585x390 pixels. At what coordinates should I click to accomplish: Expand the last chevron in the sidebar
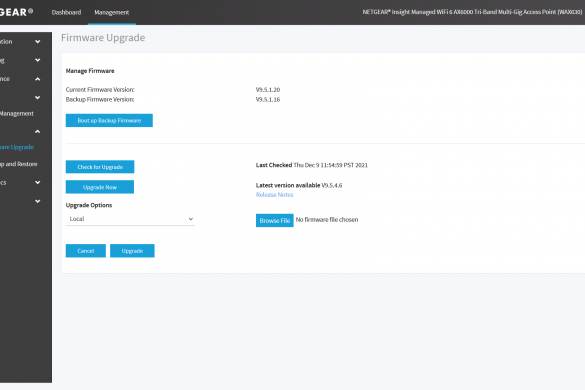[37, 201]
